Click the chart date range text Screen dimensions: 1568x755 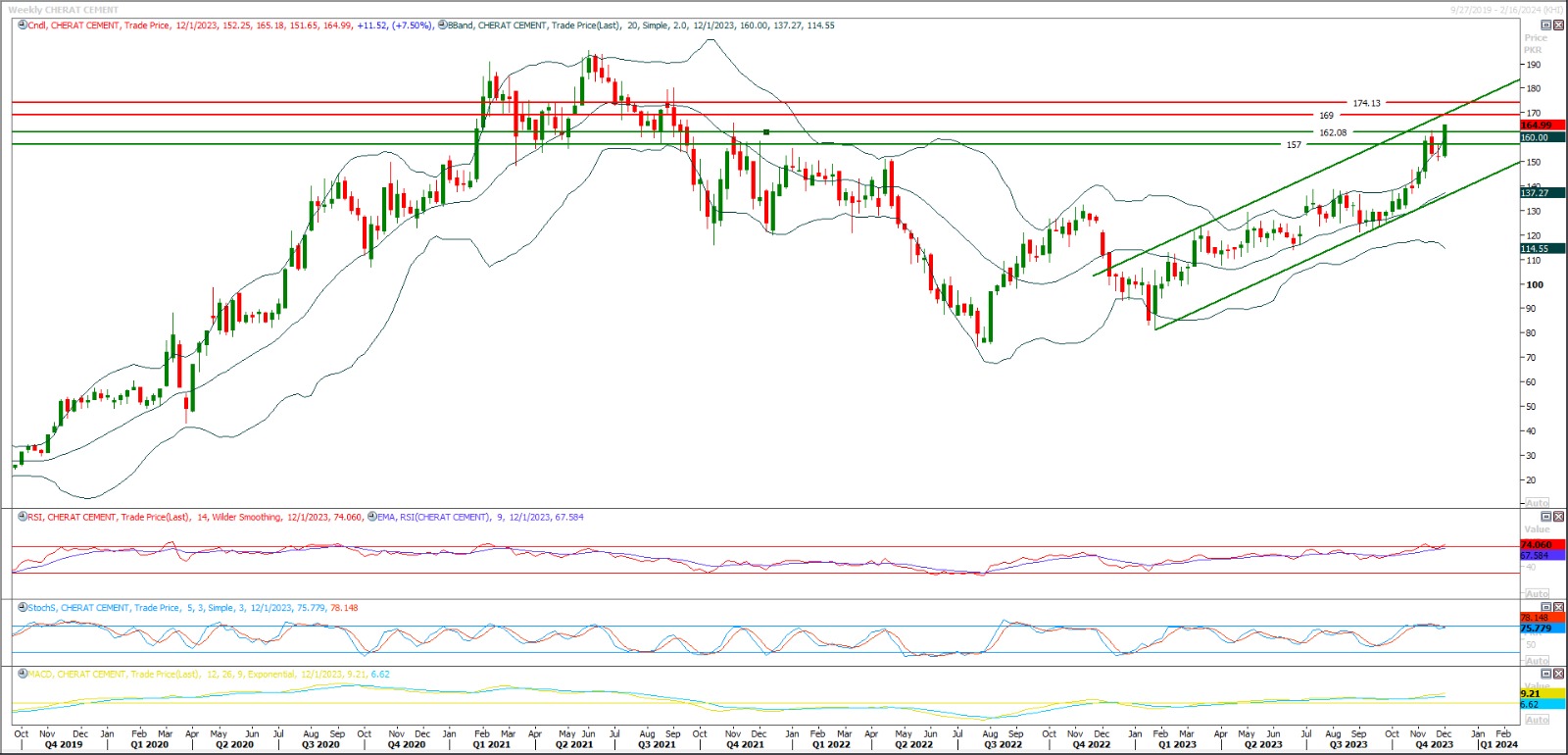(1506, 10)
